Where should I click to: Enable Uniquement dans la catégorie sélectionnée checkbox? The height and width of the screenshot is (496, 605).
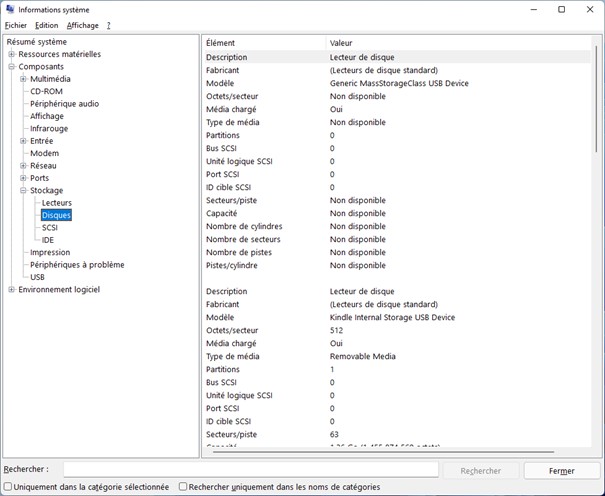(x=8, y=487)
